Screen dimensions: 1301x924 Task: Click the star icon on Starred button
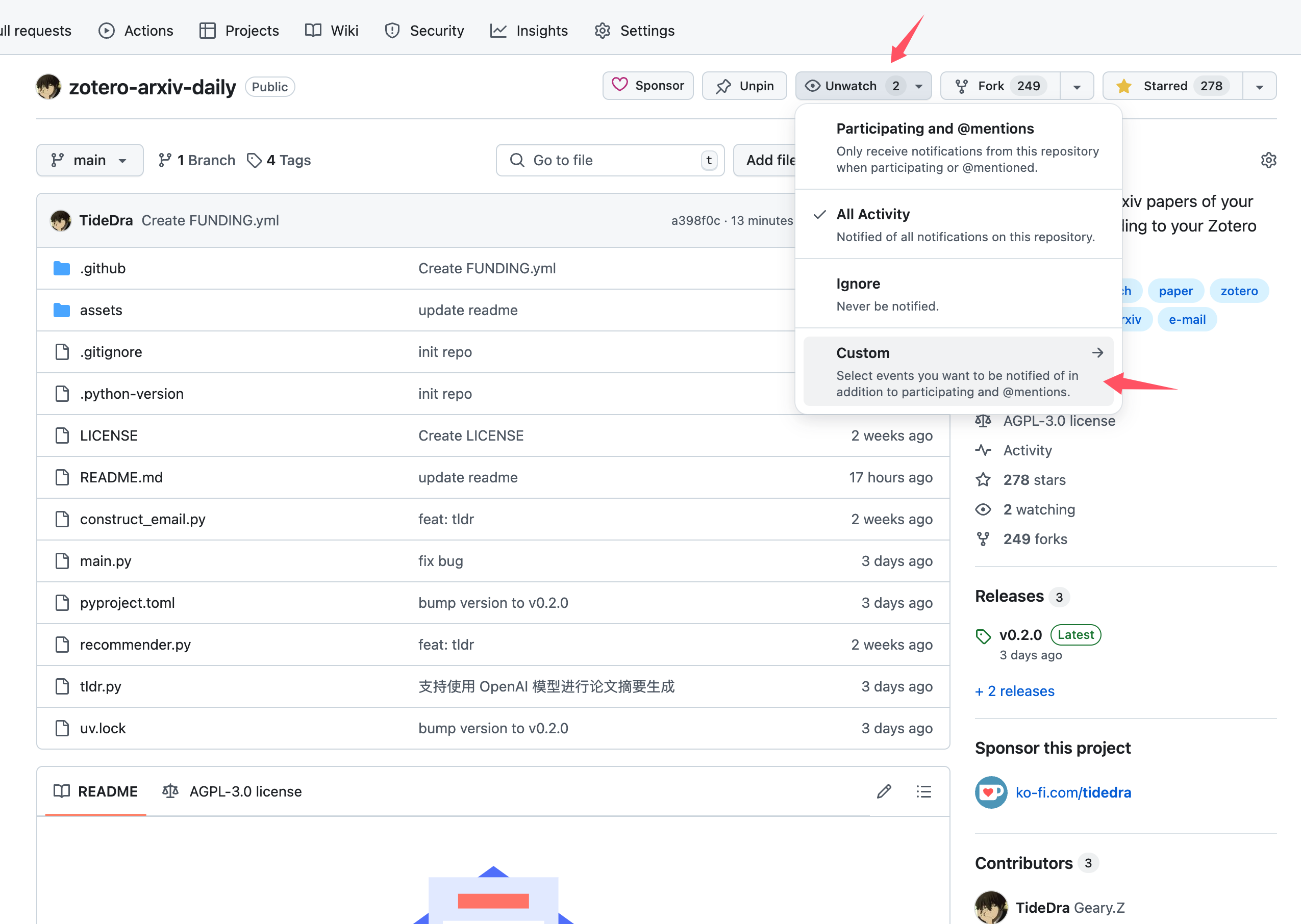pyautogui.click(x=1124, y=86)
